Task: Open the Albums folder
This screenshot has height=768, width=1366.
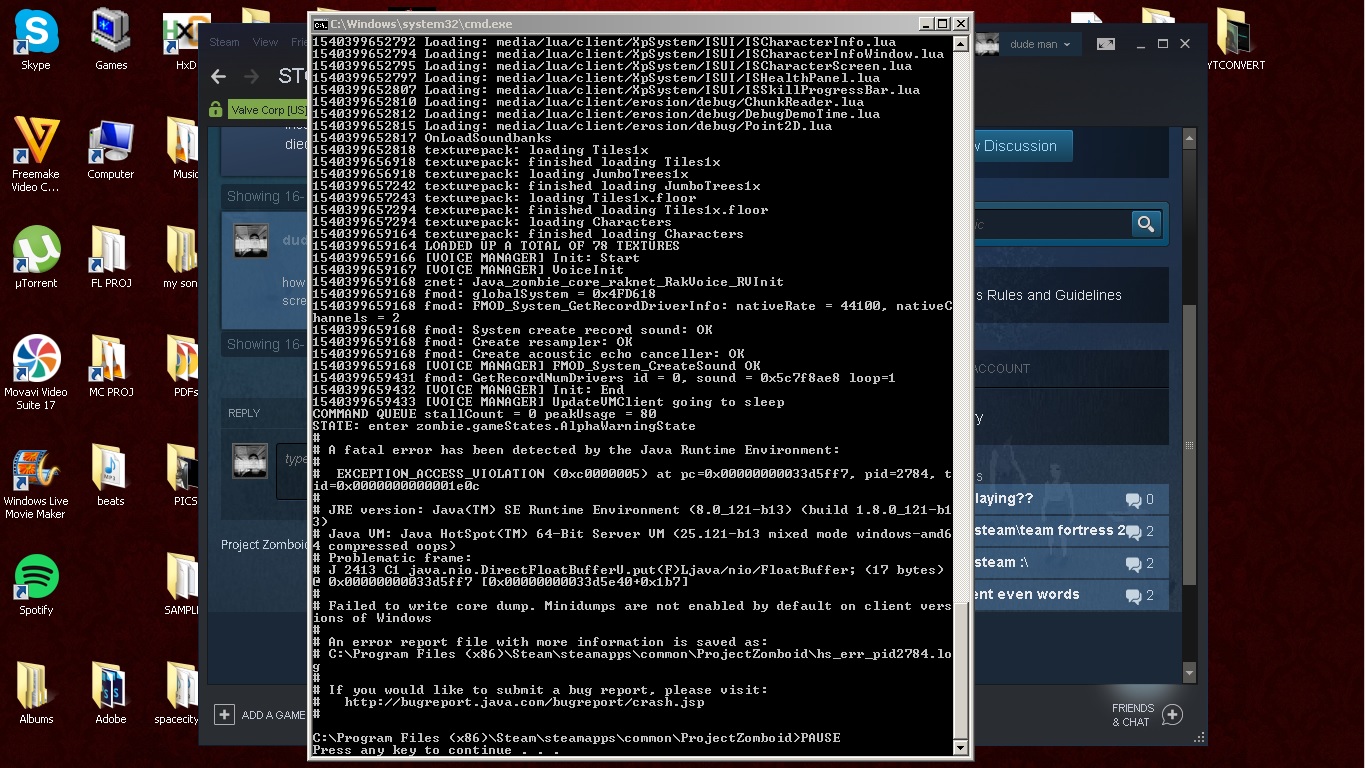Action: (36, 693)
